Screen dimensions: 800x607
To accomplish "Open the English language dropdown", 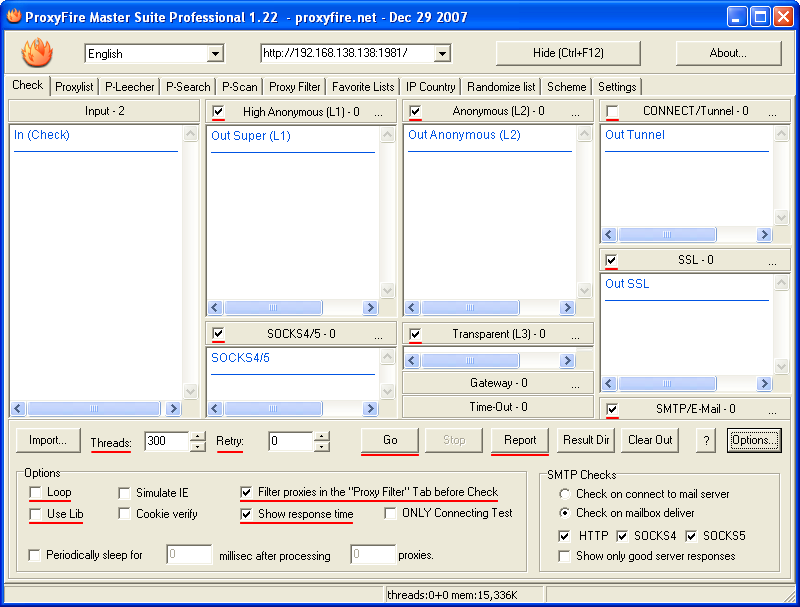I will coord(216,54).
